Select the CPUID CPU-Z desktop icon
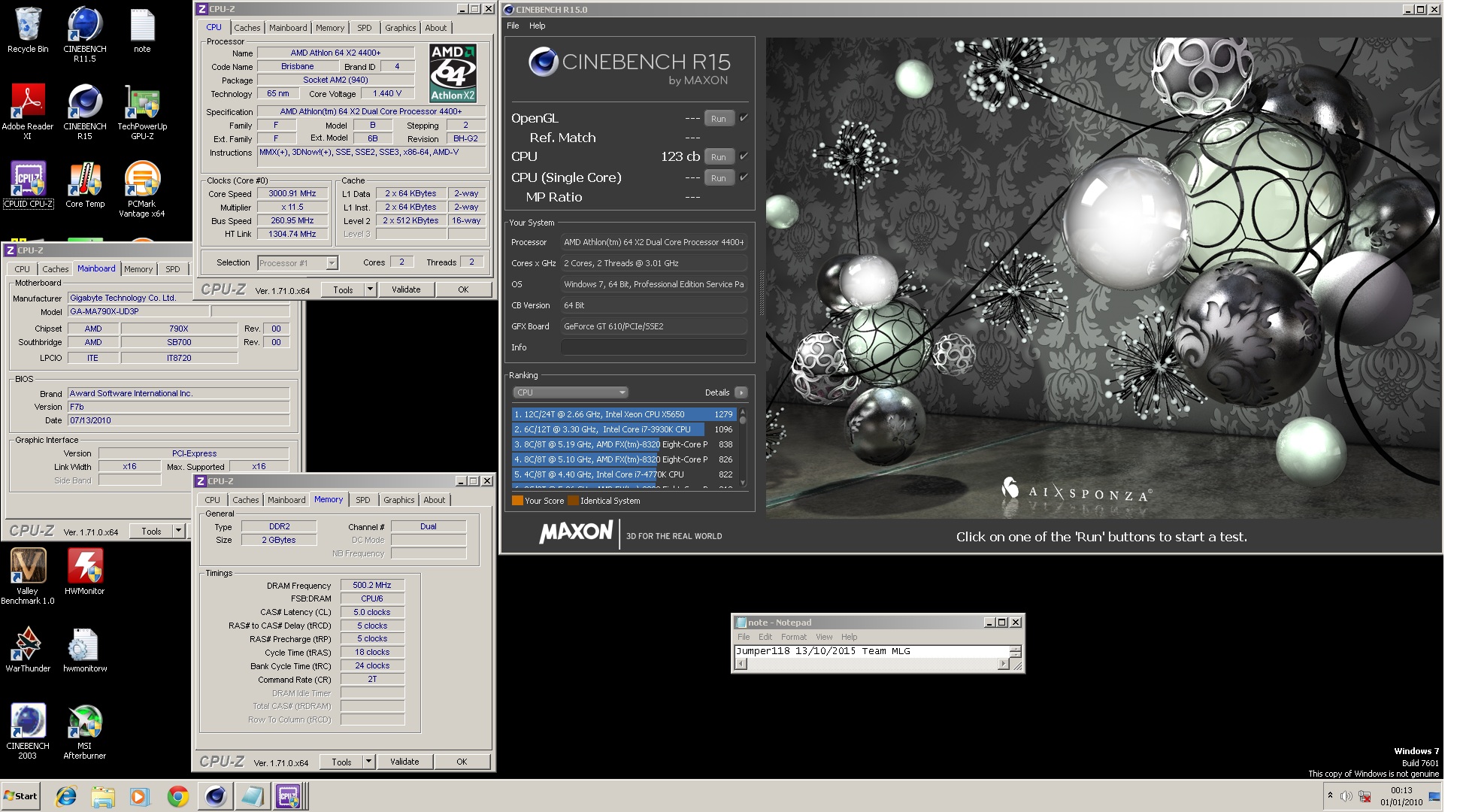The image size is (1457, 812). coord(28,185)
